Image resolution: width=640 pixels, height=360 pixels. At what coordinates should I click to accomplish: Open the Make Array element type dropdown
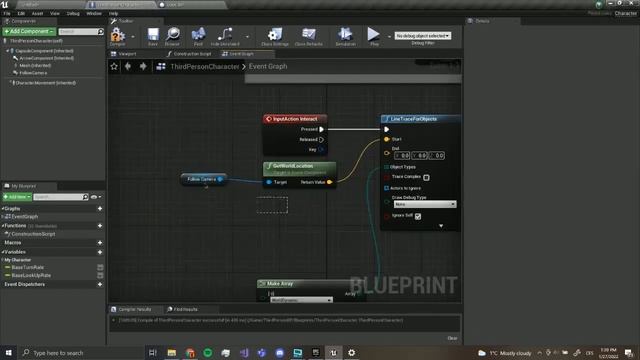coord(301,300)
